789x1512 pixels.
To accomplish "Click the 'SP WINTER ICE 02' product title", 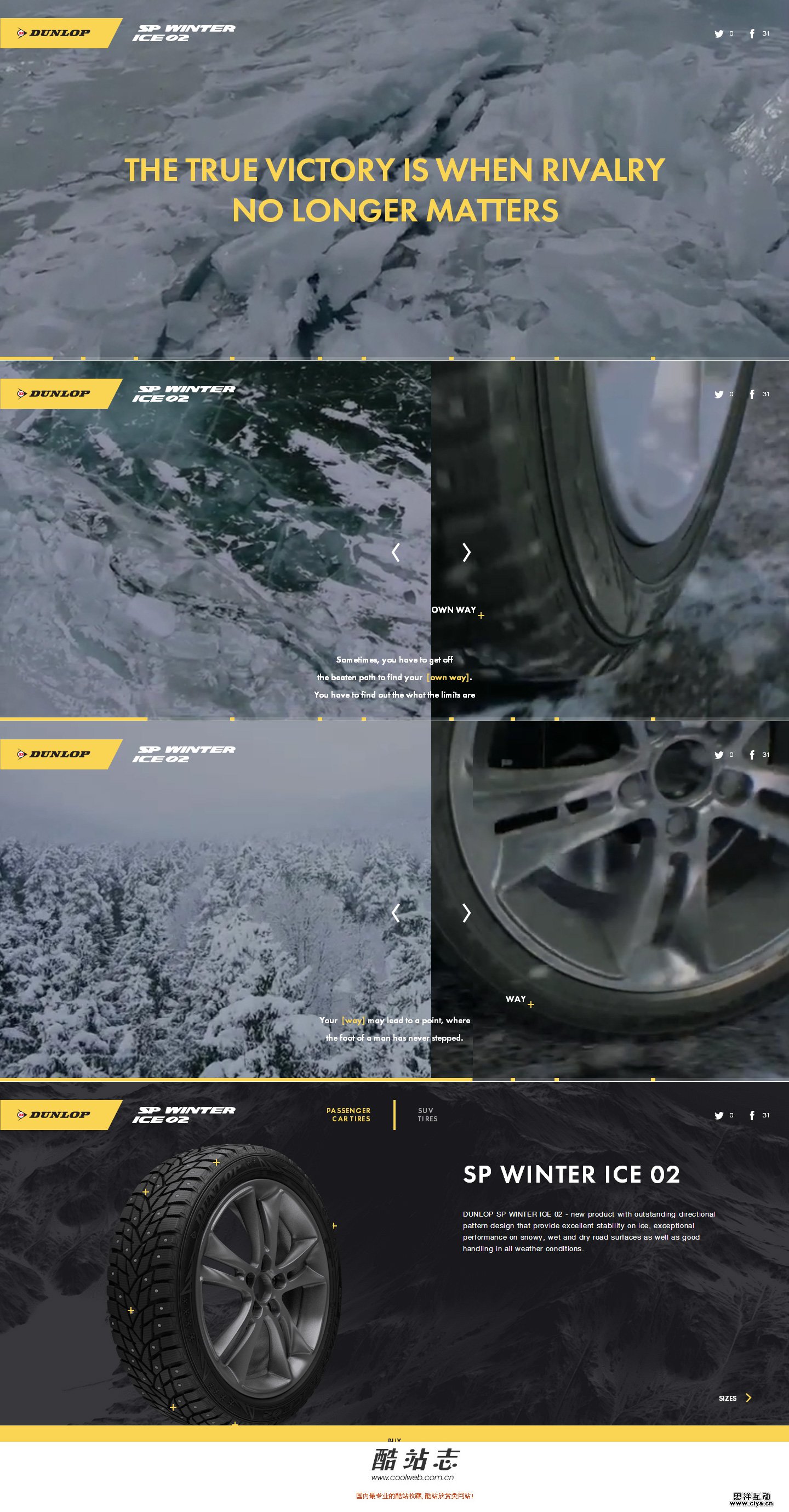I will 572,1174.
